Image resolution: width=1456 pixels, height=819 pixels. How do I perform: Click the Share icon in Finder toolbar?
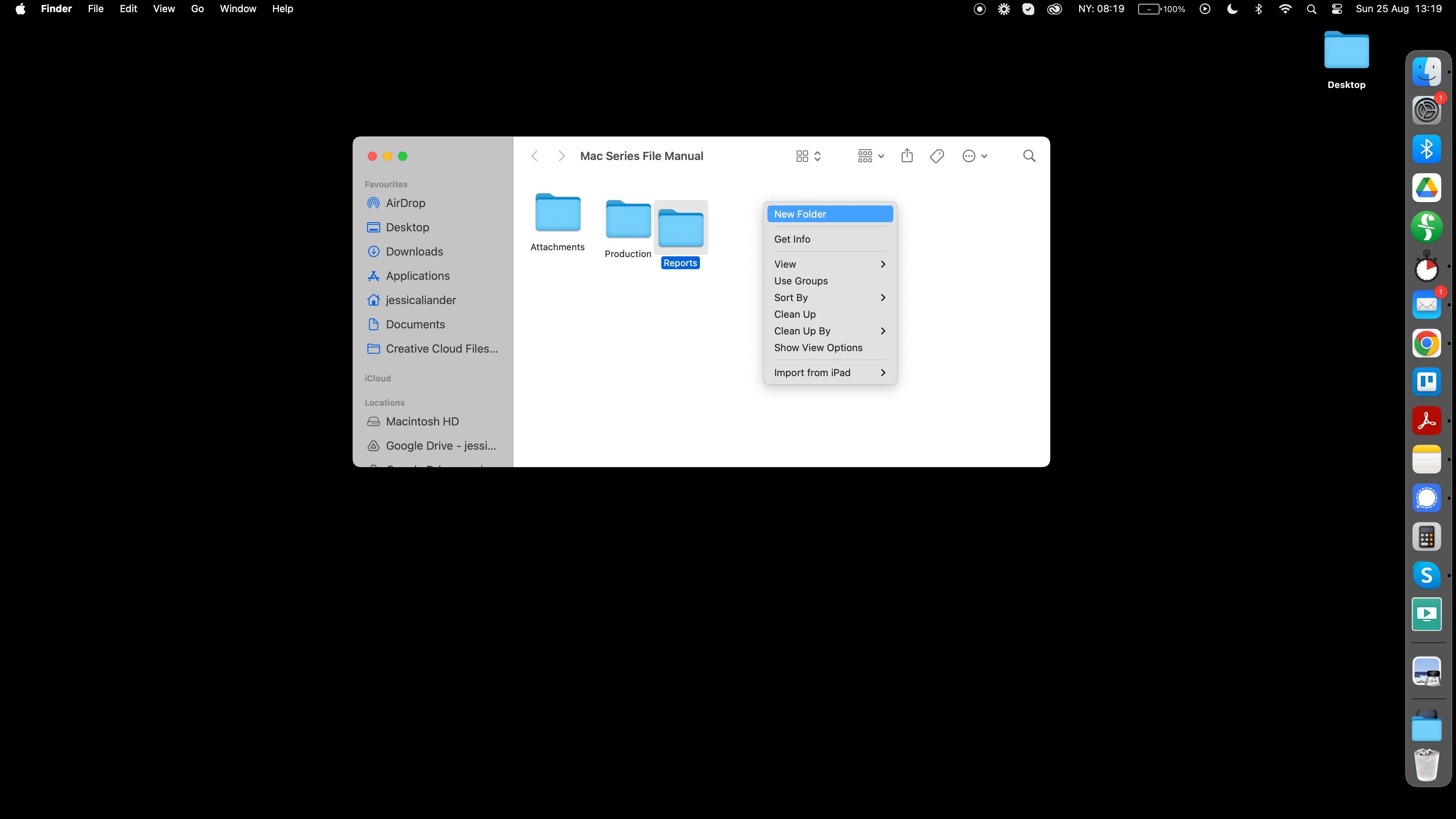(907, 155)
